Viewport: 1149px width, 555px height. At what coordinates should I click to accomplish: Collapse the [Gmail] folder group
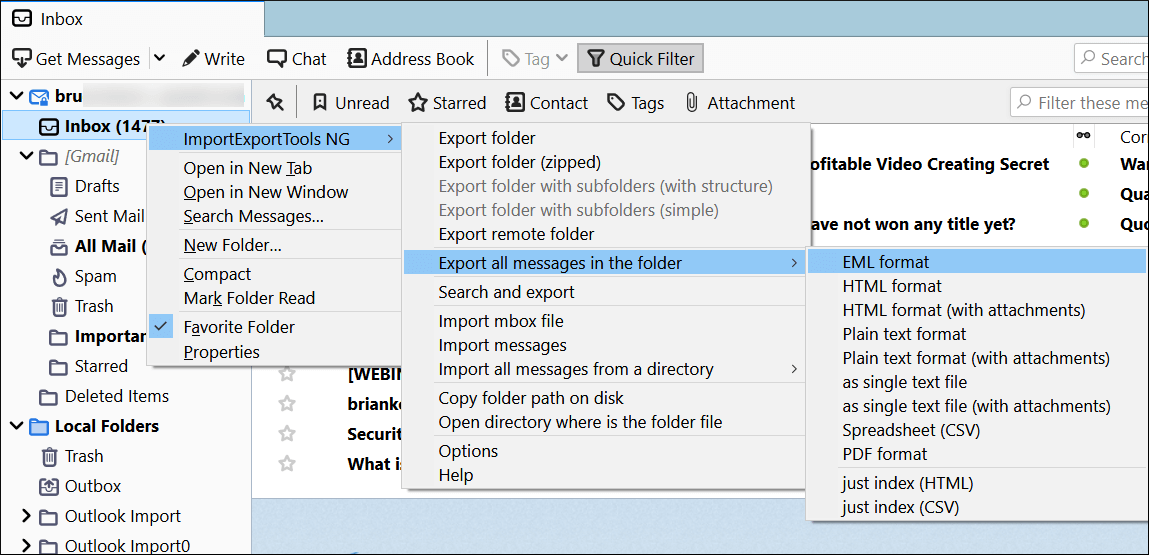[x=27, y=156]
